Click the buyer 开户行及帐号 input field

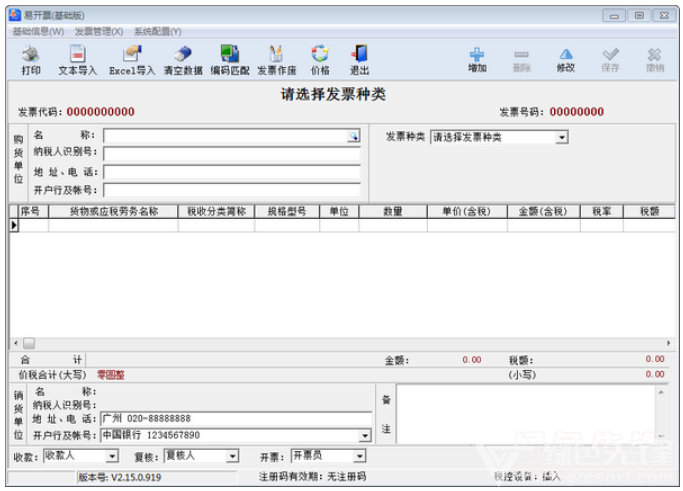click(x=232, y=190)
